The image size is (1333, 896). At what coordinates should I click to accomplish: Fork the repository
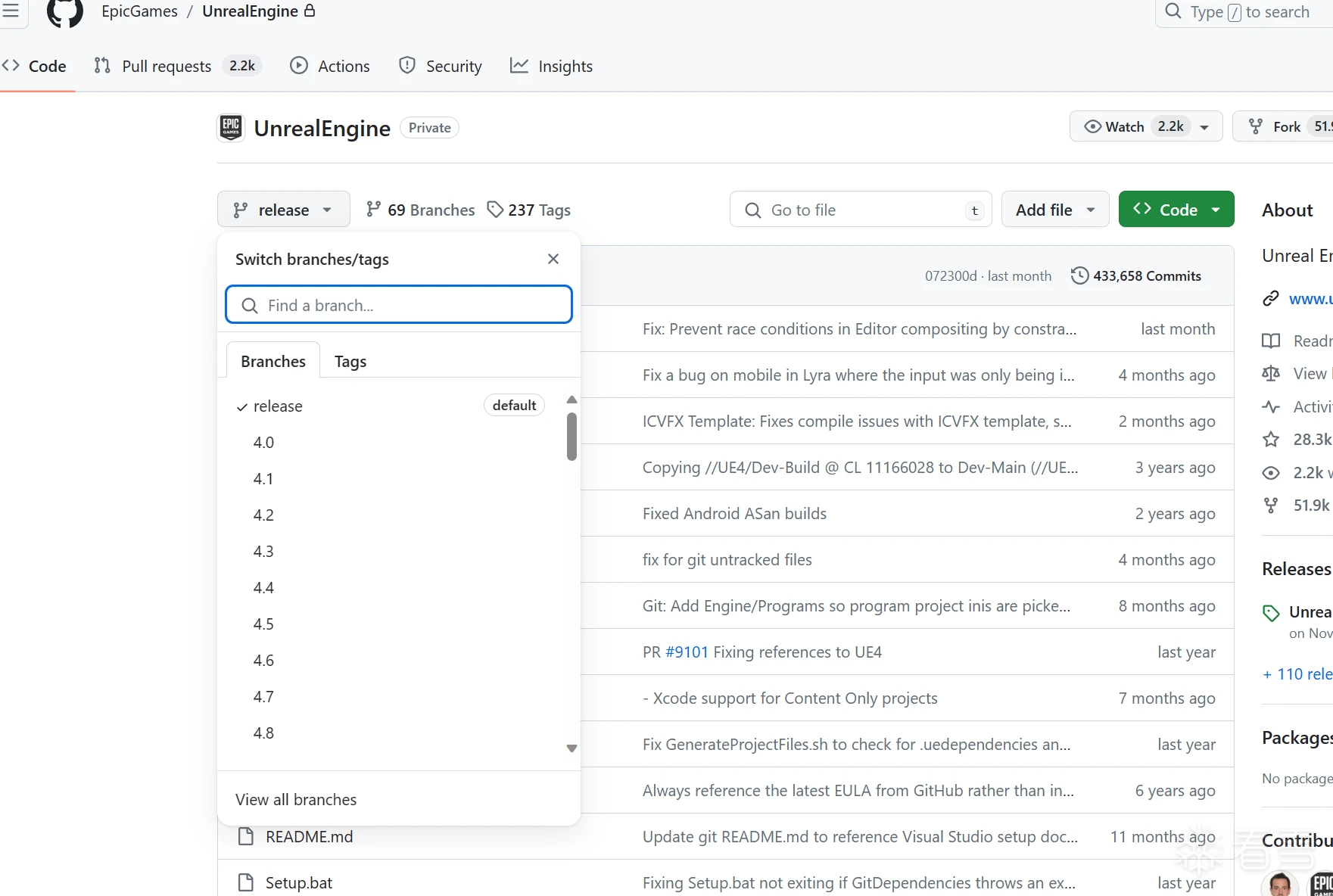pos(1283,126)
